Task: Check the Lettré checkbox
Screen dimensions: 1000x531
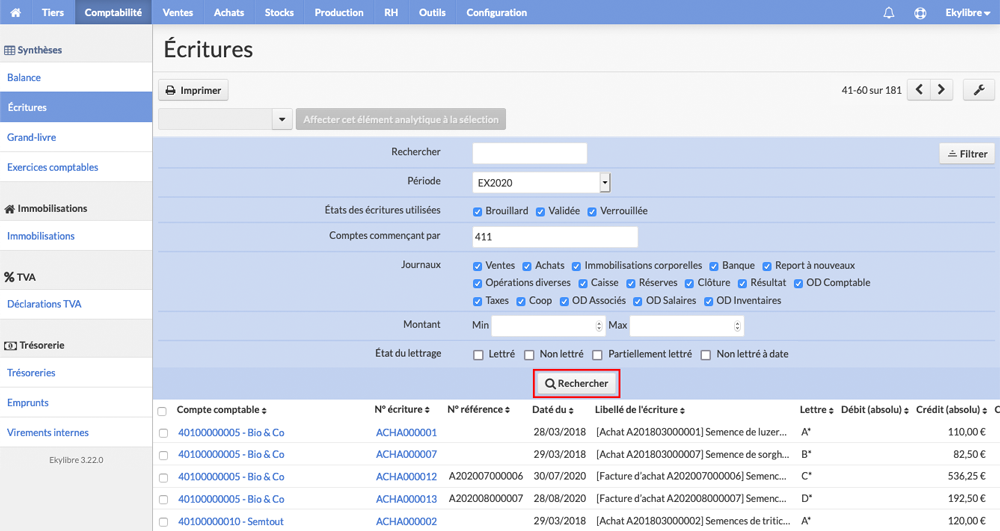Action: (x=478, y=355)
